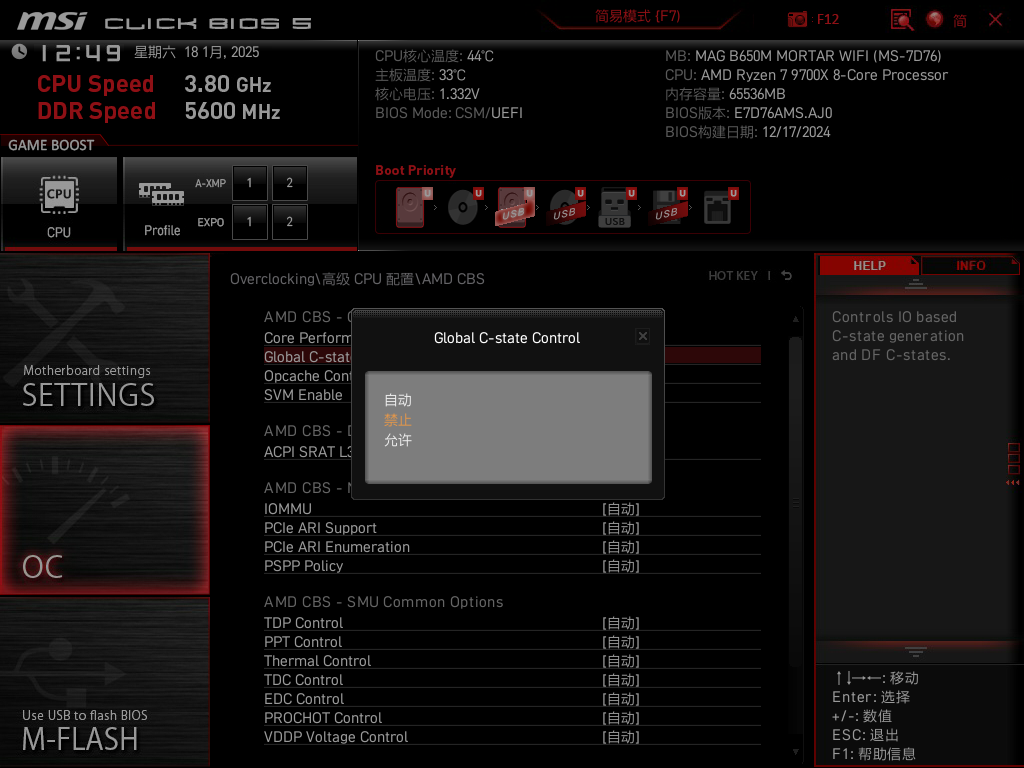Image resolution: width=1024 pixels, height=768 pixels.
Task: Select the network boot device icon
Action: coord(720,207)
